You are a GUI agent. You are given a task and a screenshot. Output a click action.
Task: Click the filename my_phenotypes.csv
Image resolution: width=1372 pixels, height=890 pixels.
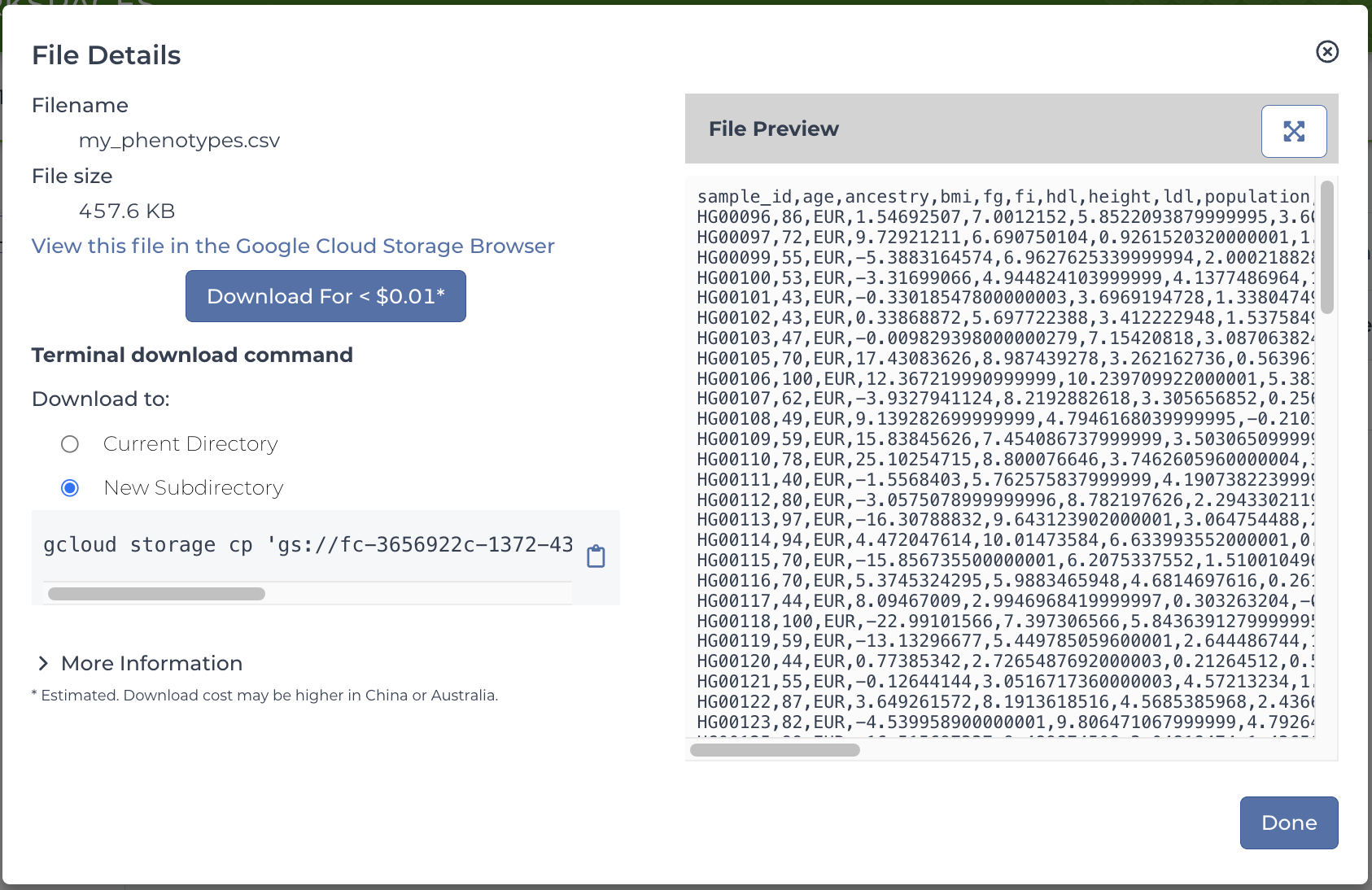click(179, 141)
